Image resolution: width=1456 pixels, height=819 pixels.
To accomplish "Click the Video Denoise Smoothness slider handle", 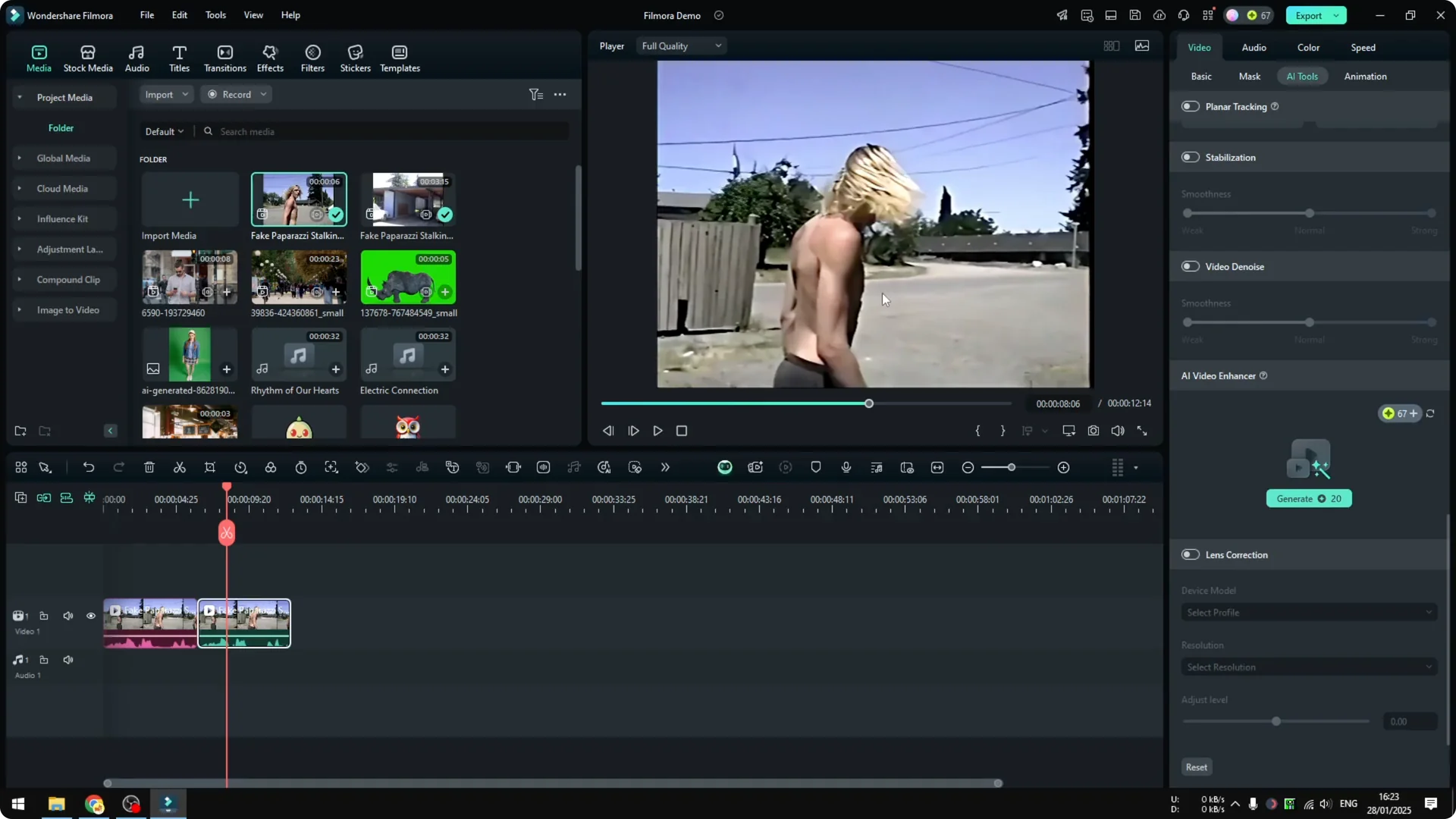I will click(x=1309, y=322).
